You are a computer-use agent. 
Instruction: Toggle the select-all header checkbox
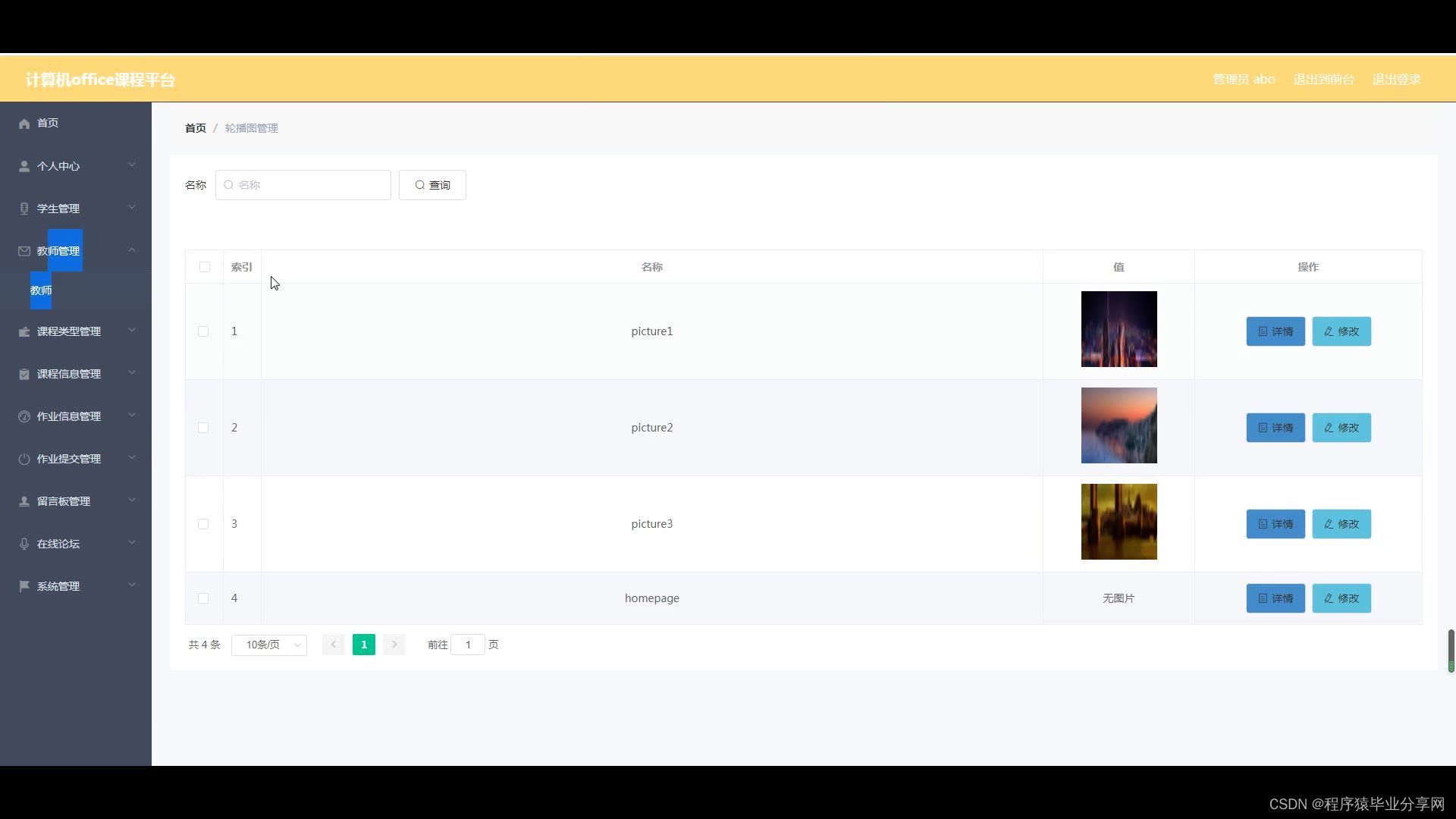[x=205, y=267]
